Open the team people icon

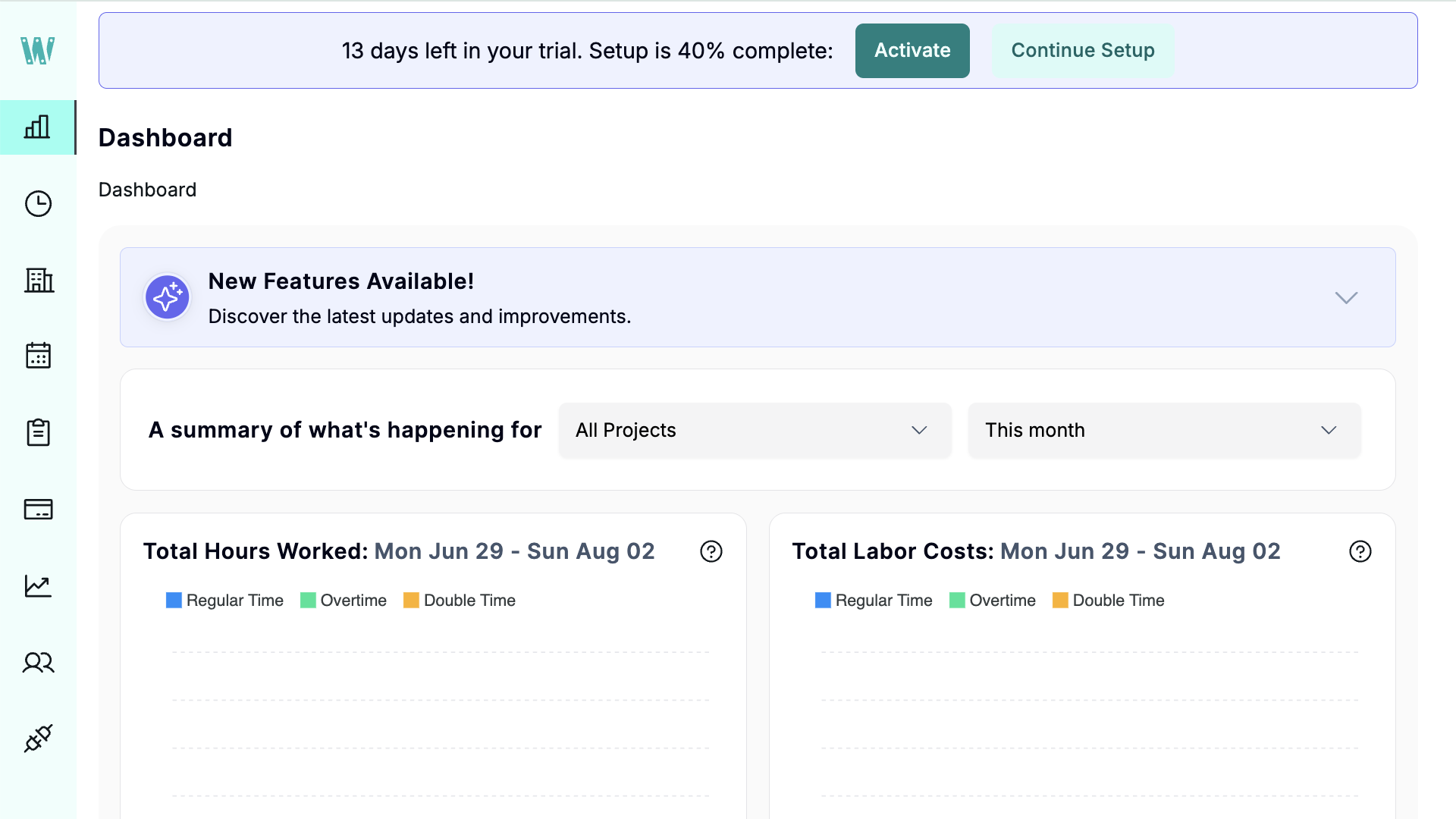coord(38,663)
